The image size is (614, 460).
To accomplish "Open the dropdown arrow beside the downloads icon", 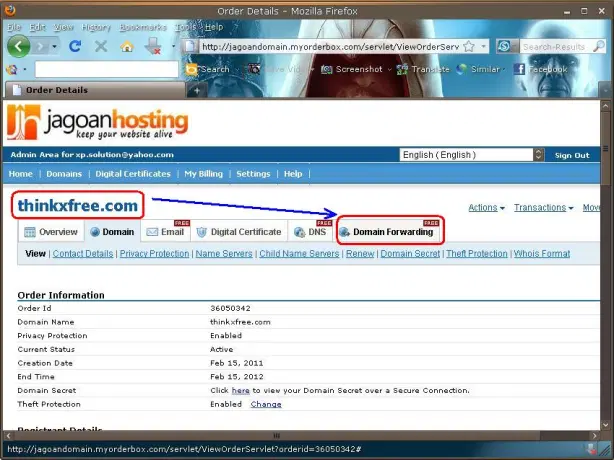I will [x=173, y=47].
